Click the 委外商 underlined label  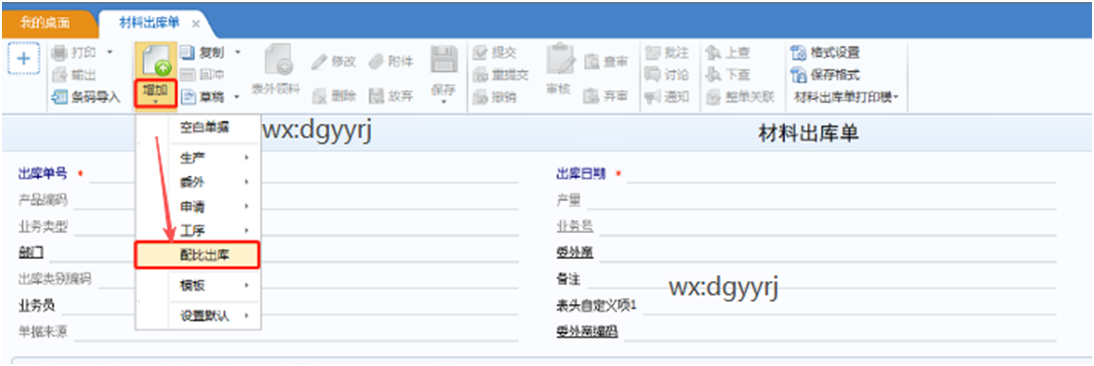[x=574, y=252]
